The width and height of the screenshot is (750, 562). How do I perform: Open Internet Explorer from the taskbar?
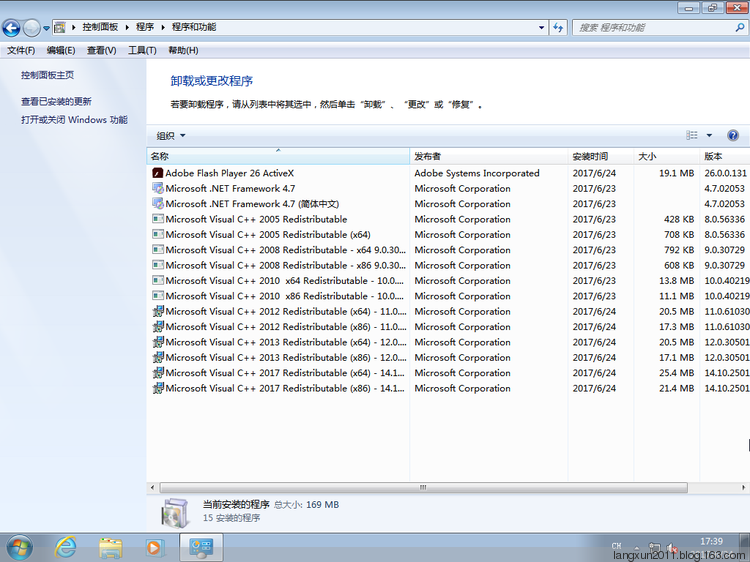pos(66,547)
